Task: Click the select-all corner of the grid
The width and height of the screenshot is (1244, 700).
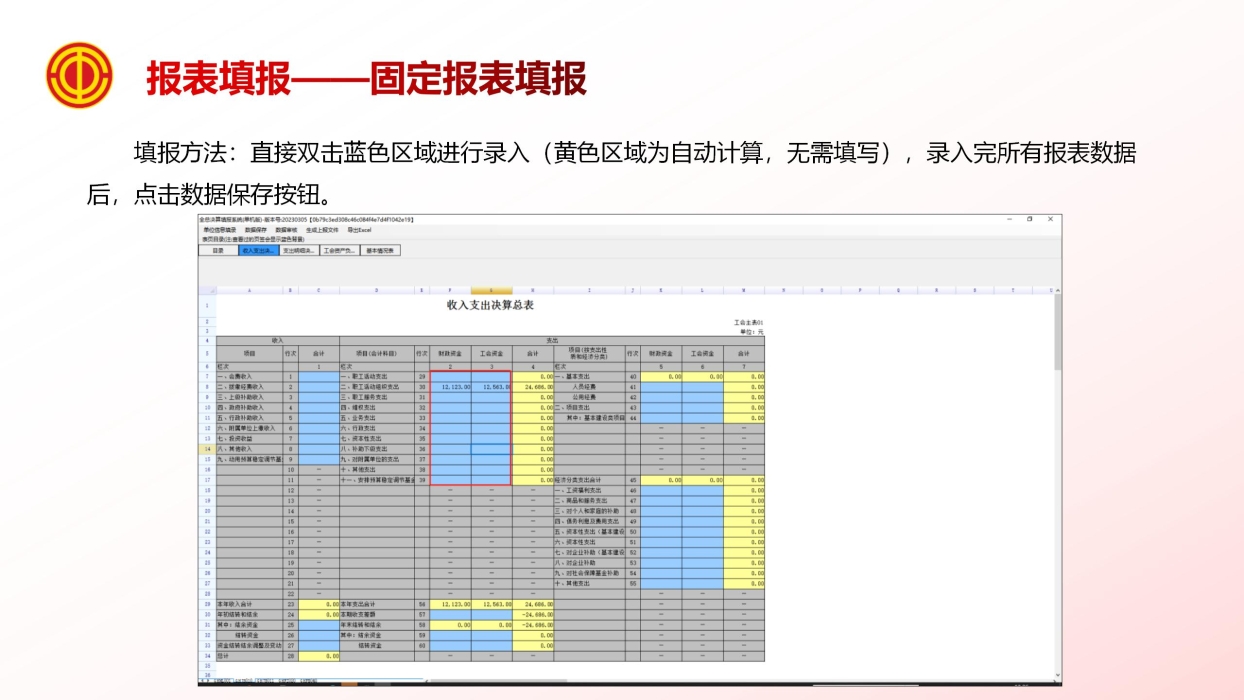Action: click(210, 289)
